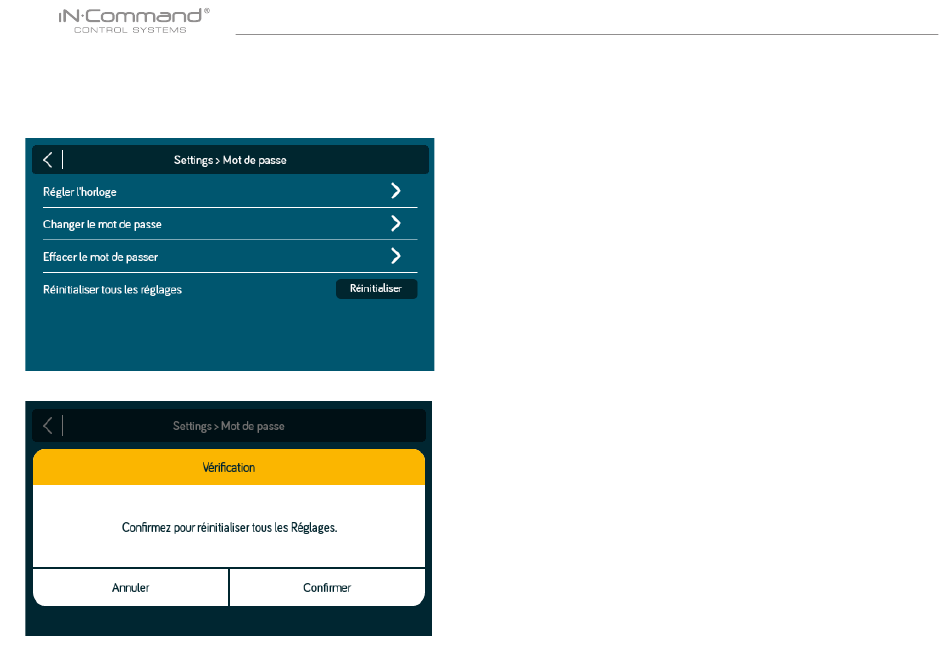Select the Régler l'horloge row label
Image resolution: width=950 pixels, height=652 pixels.
79,192
